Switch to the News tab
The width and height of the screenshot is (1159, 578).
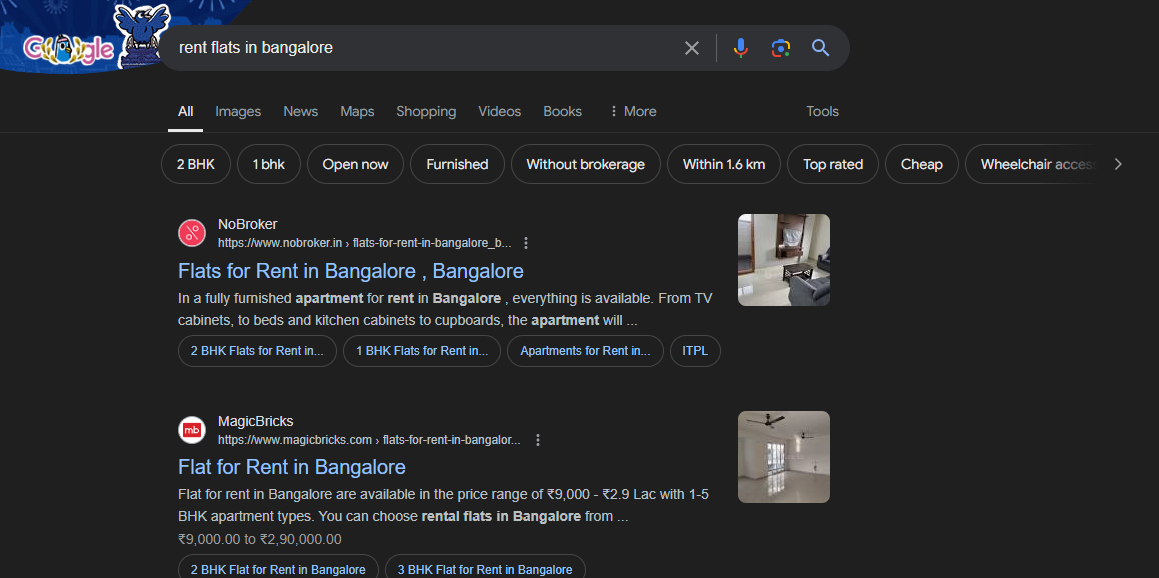(301, 112)
